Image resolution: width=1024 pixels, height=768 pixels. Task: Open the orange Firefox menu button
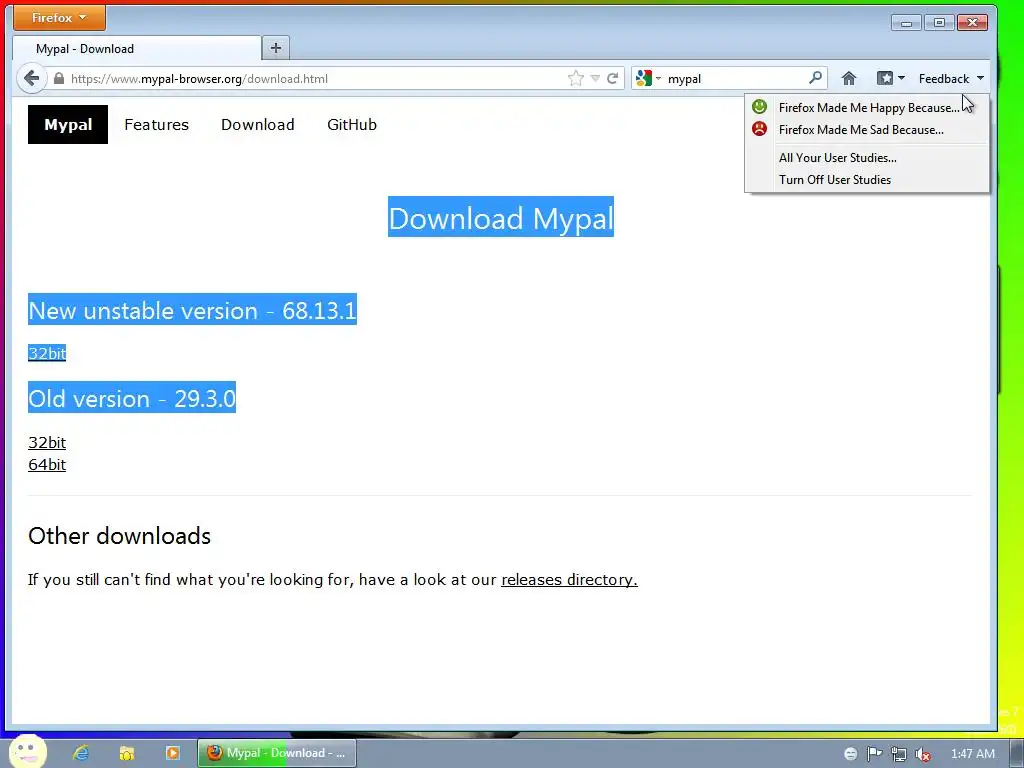59,18
